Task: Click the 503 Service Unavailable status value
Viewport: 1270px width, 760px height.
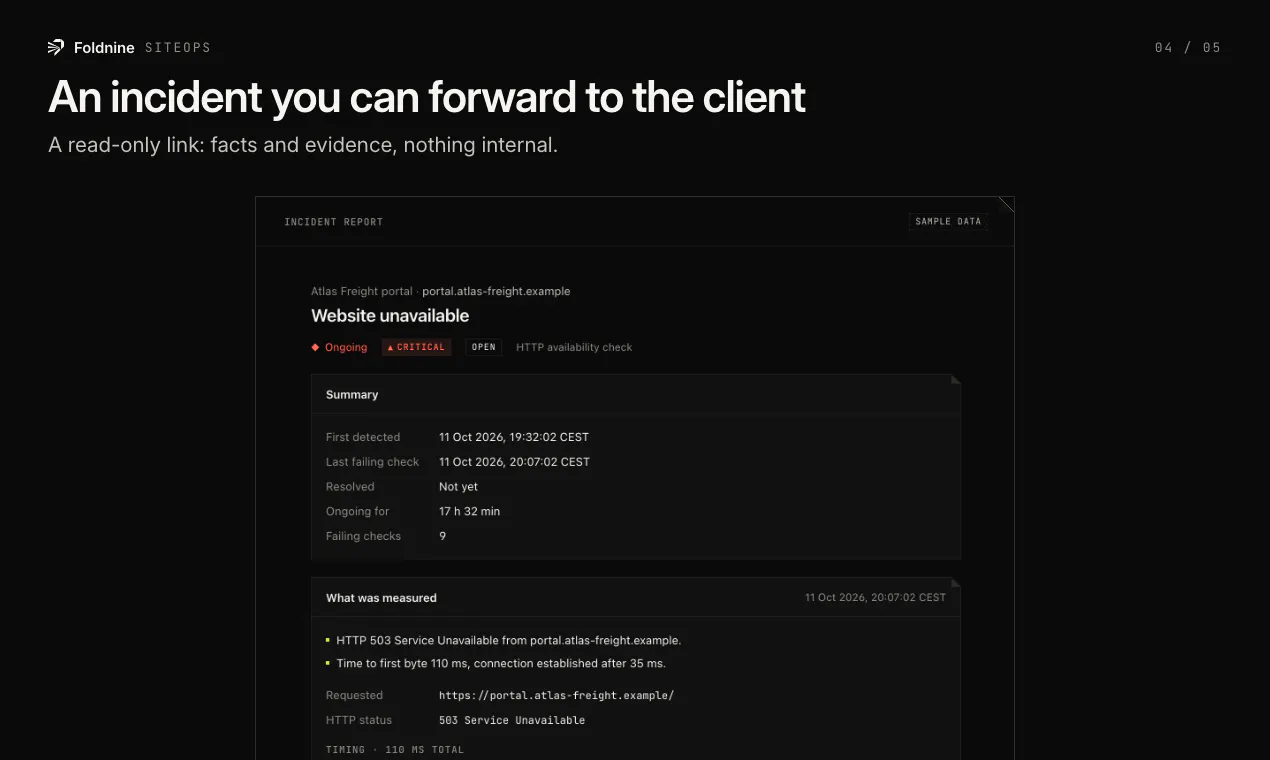Action: click(x=512, y=720)
